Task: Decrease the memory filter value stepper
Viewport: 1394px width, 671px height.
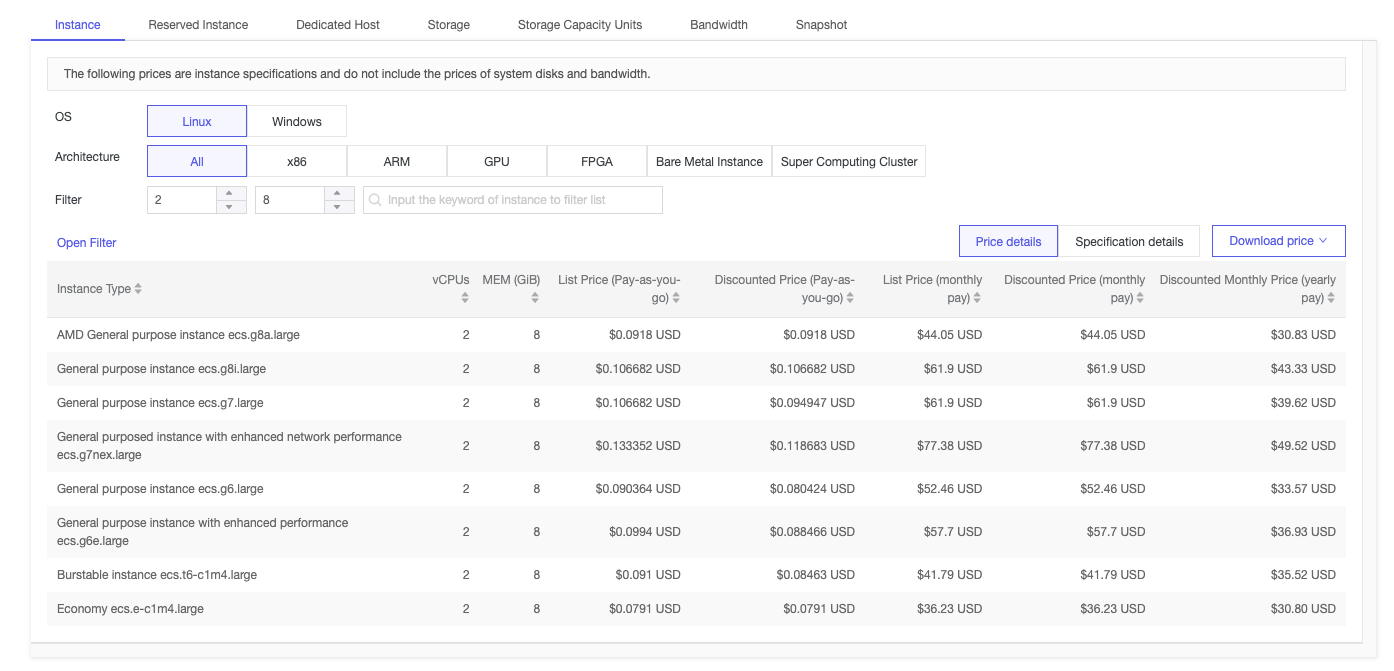Action: (339, 207)
